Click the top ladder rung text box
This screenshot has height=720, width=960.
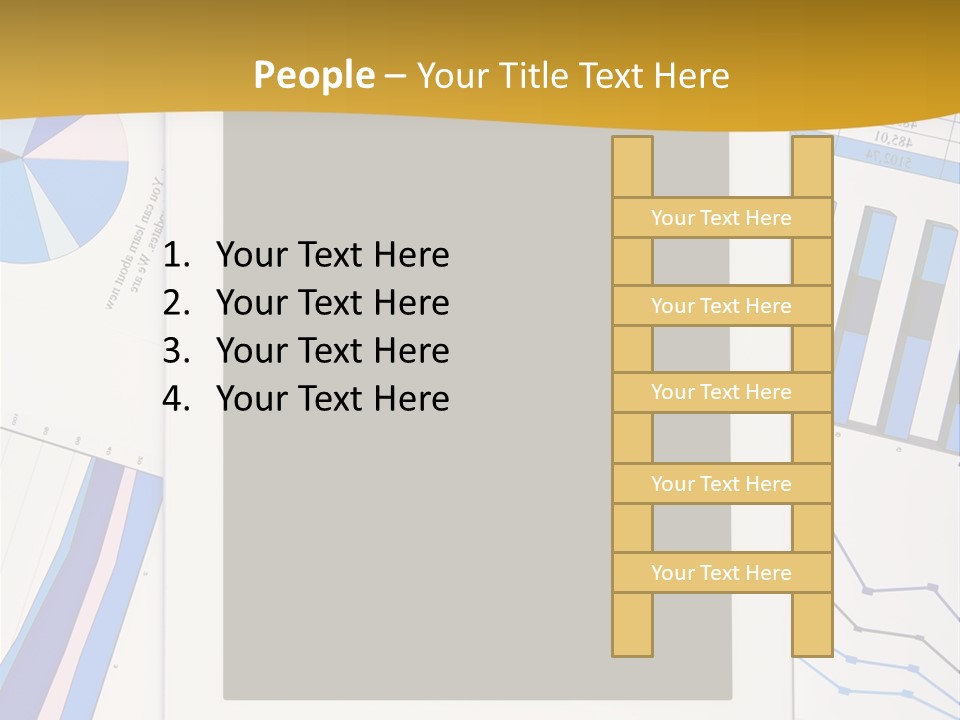721,218
